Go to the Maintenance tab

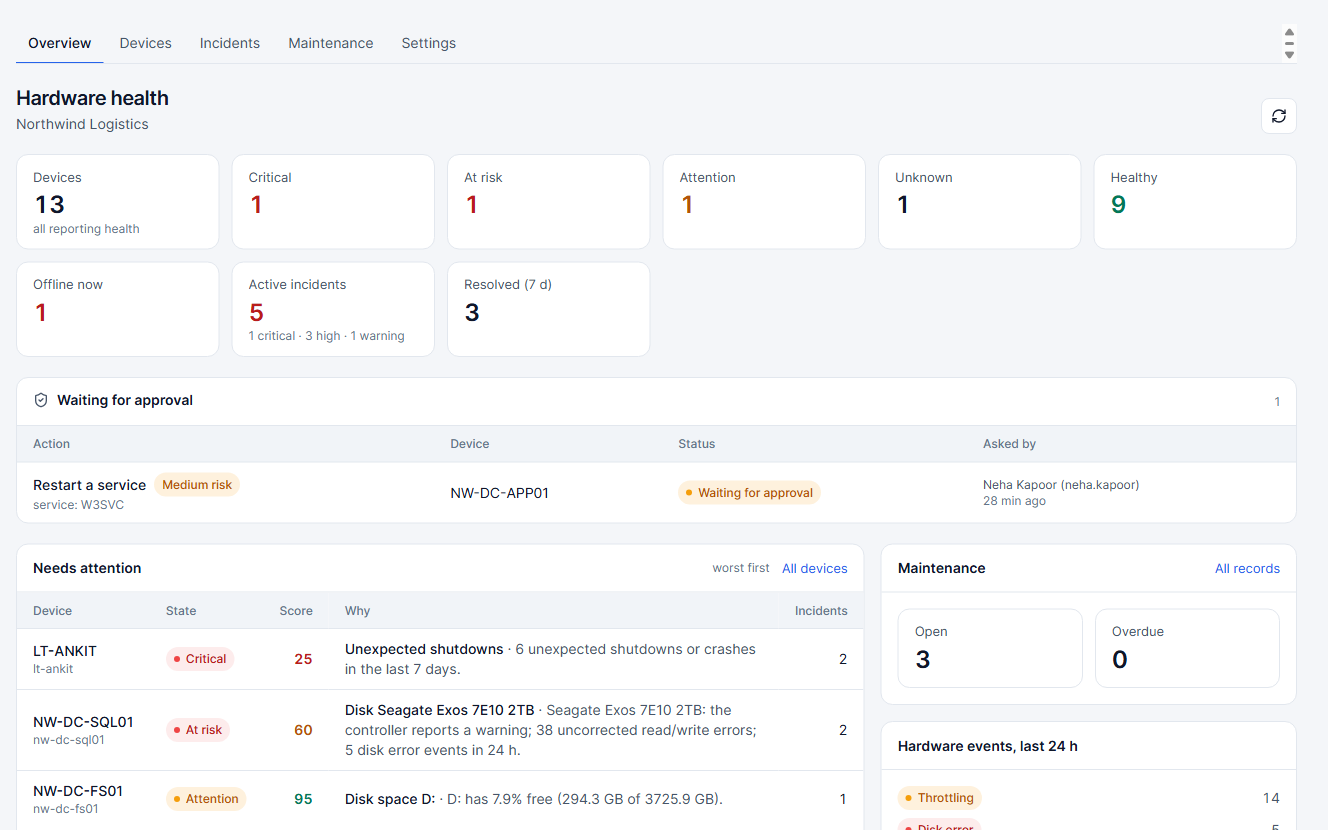point(331,43)
